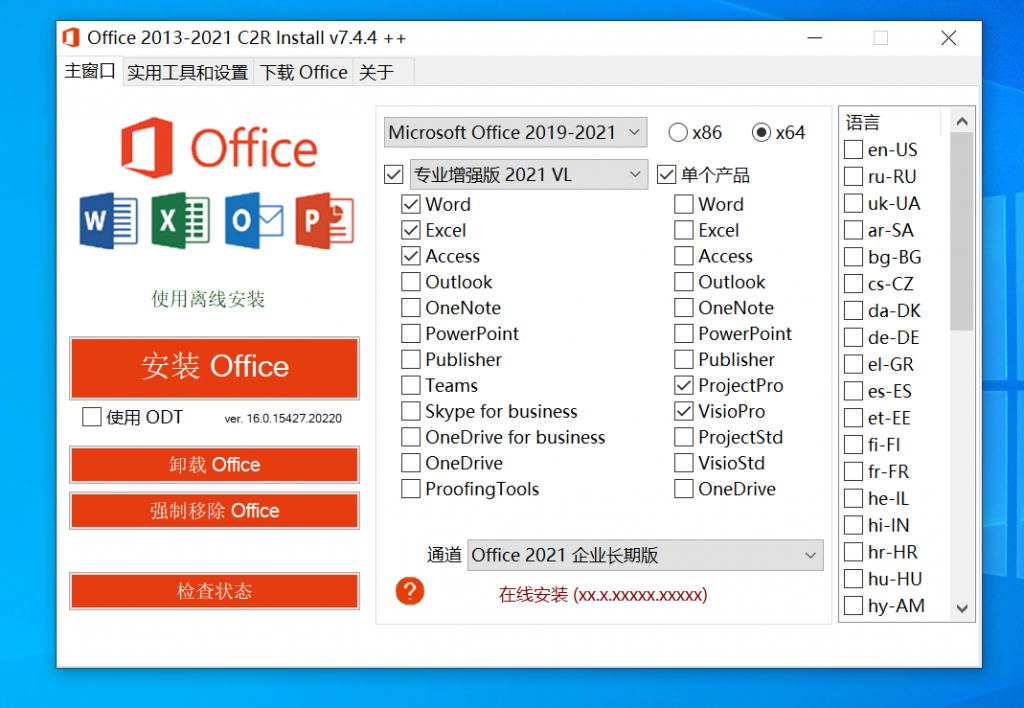Click the 强制移除 Office button
The width and height of the screenshot is (1024, 708).
pyautogui.click(x=214, y=510)
